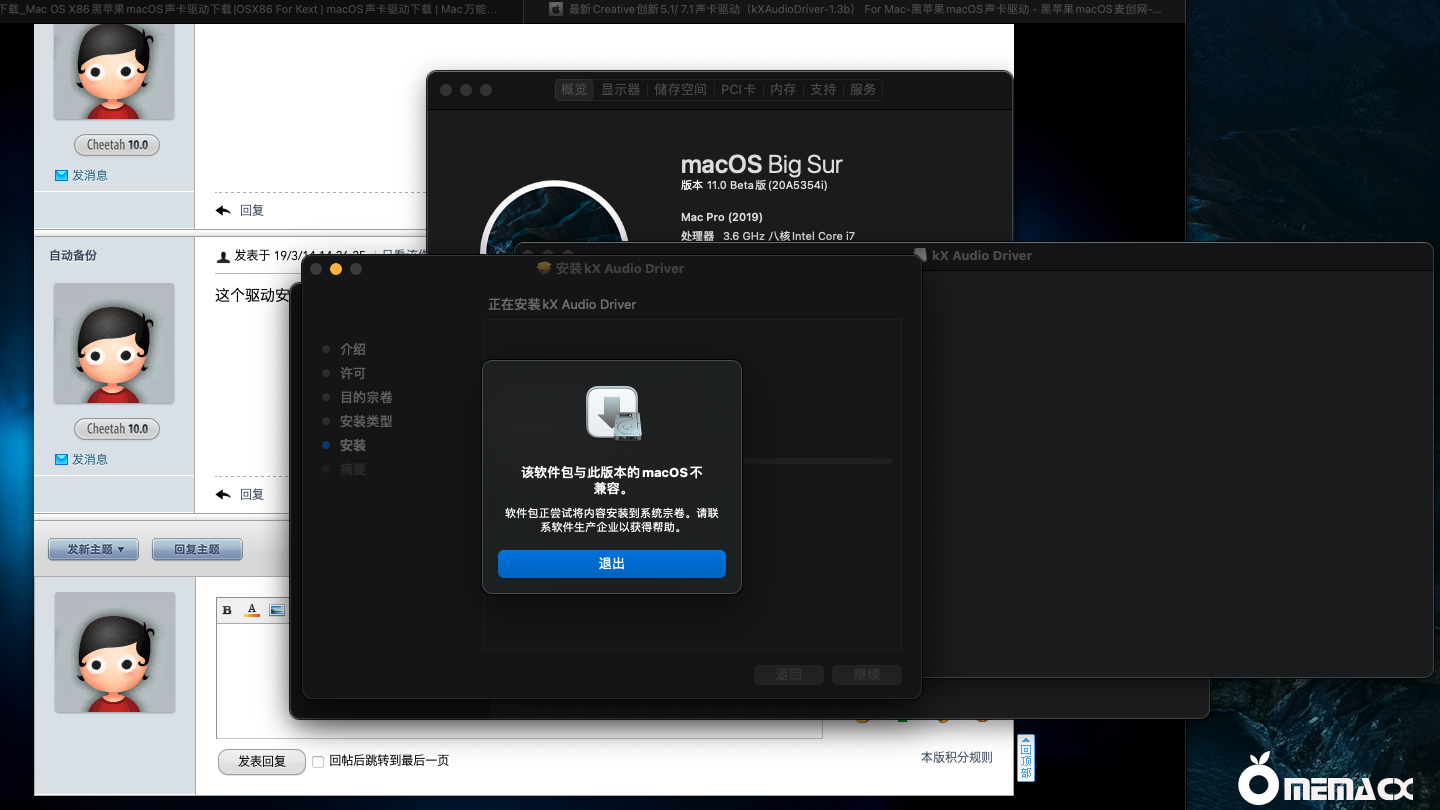Viewport: 1440px width, 810px height.
Task: Click the font color A icon
Action: pyautogui.click(x=252, y=610)
